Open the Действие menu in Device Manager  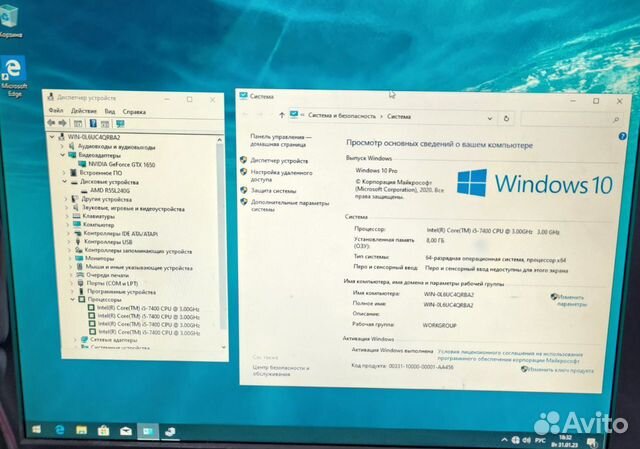[84, 111]
